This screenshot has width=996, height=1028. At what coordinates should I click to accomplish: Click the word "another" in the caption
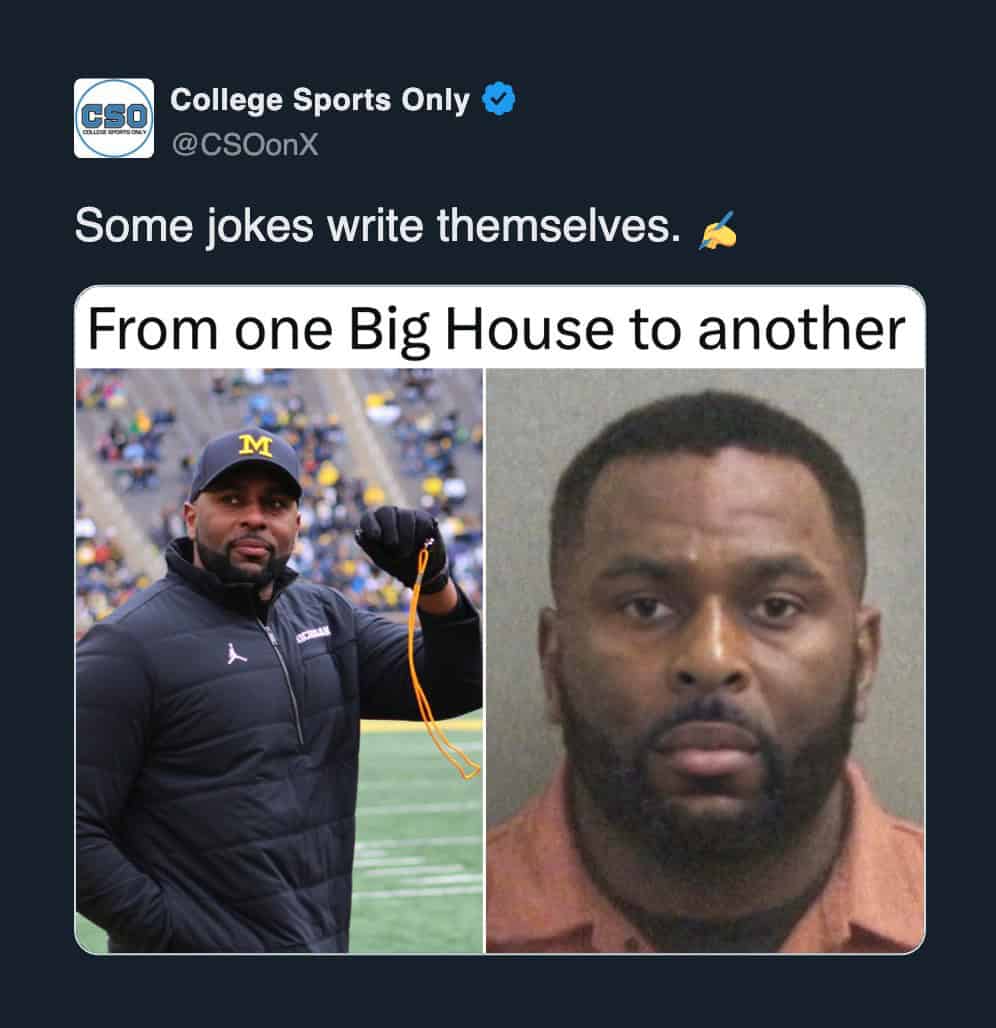click(800, 329)
